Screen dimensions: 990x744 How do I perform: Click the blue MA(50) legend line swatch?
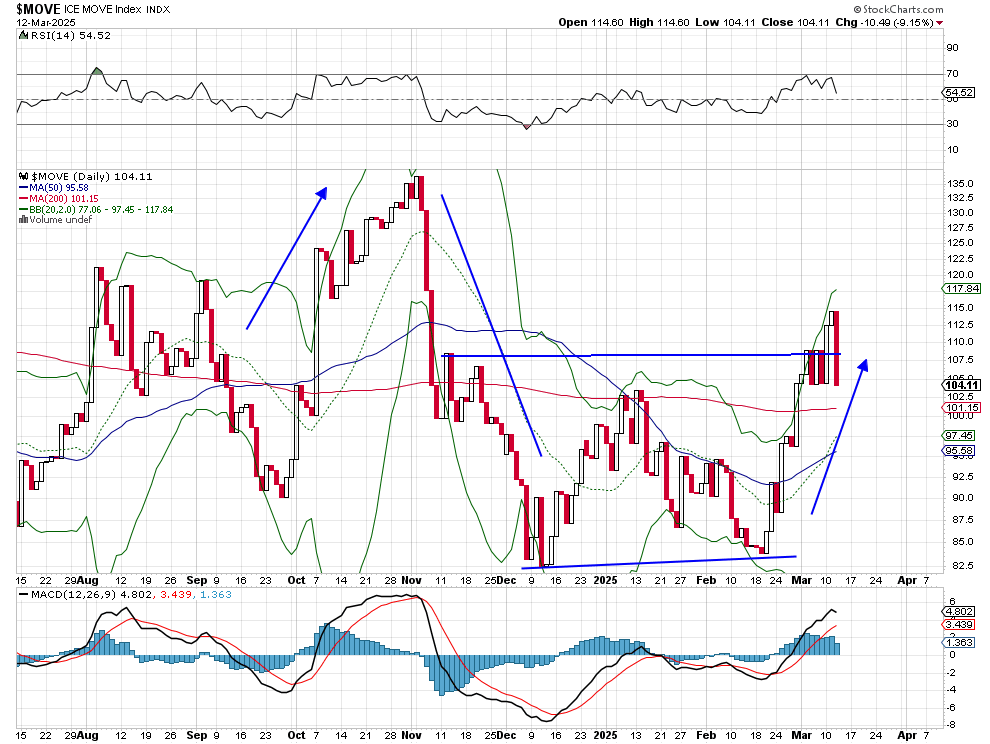click(x=23, y=187)
